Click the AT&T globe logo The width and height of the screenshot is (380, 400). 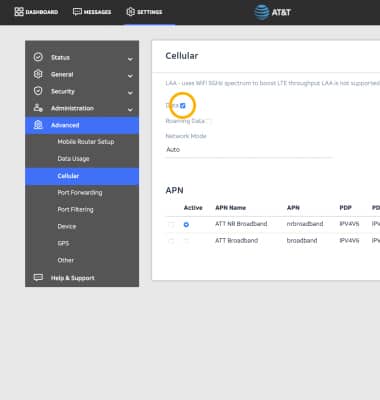tap(262, 12)
